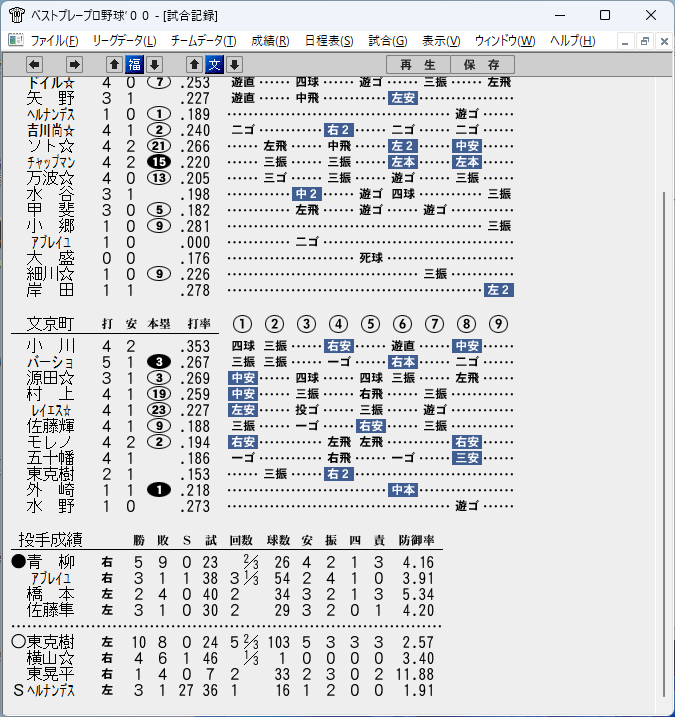The width and height of the screenshot is (675, 717).
Task: Open the 成績(R) menu
Action: point(270,41)
